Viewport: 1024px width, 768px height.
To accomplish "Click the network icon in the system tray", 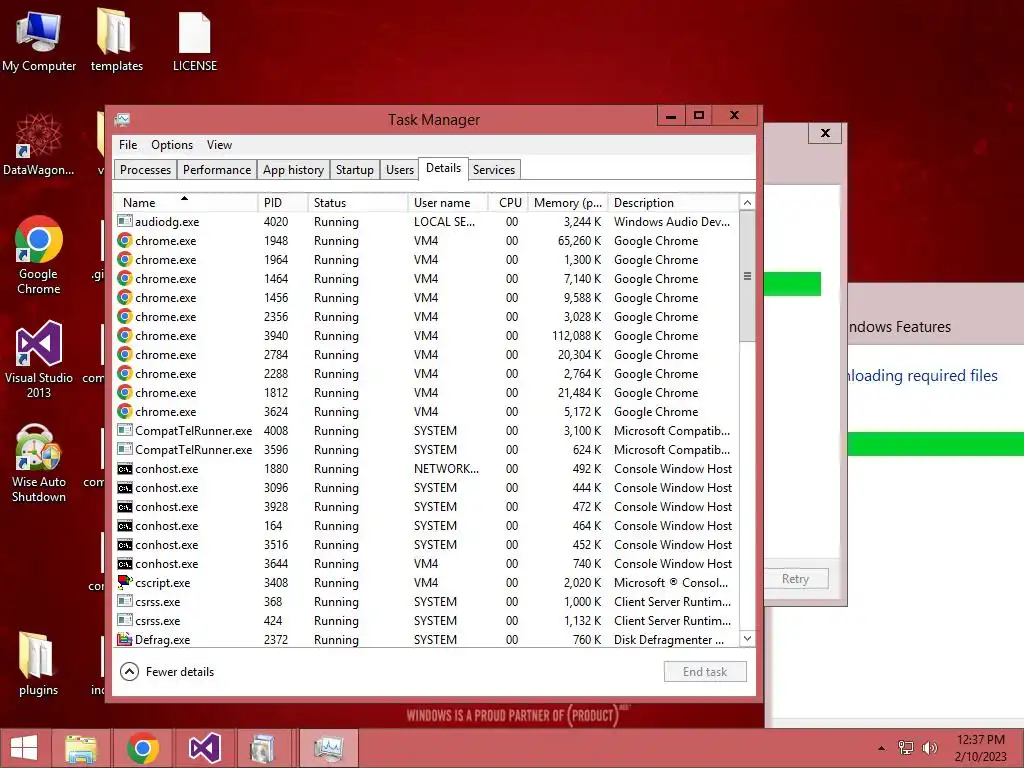I will click(906, 748).
